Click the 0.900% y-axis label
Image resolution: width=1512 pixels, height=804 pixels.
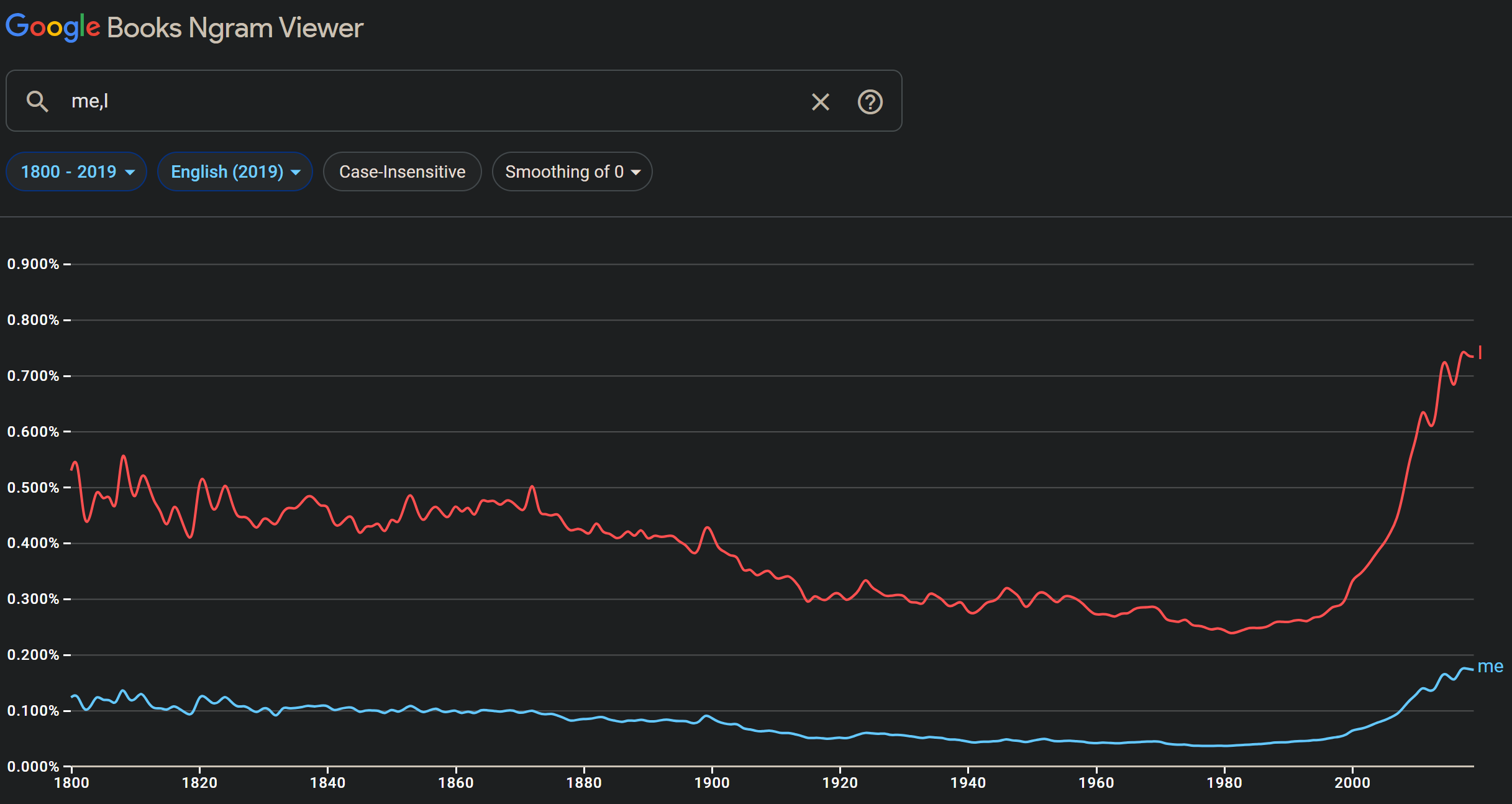click(x=34, y=264)
